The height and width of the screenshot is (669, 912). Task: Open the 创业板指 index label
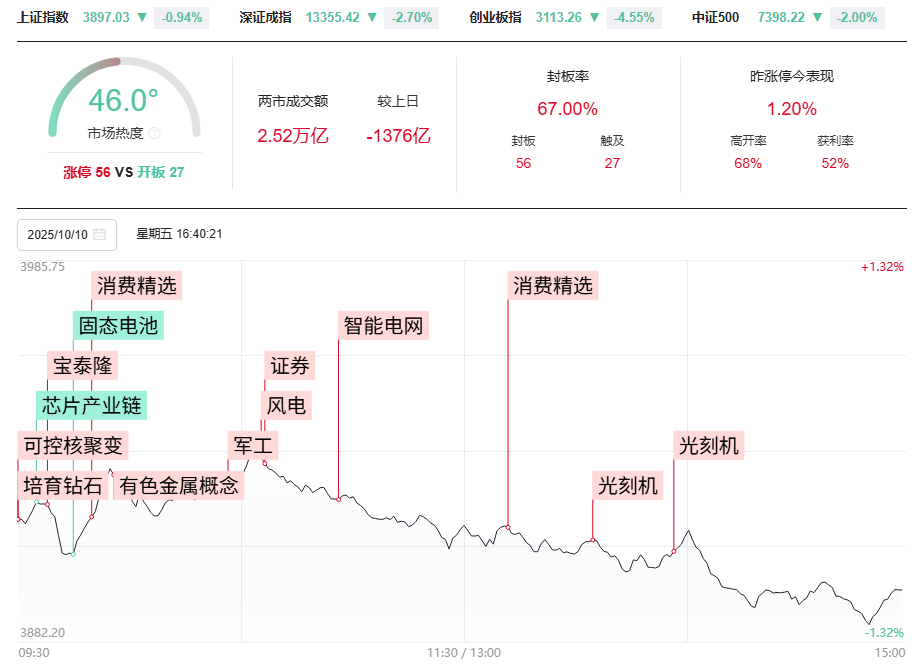click(495, 17)
